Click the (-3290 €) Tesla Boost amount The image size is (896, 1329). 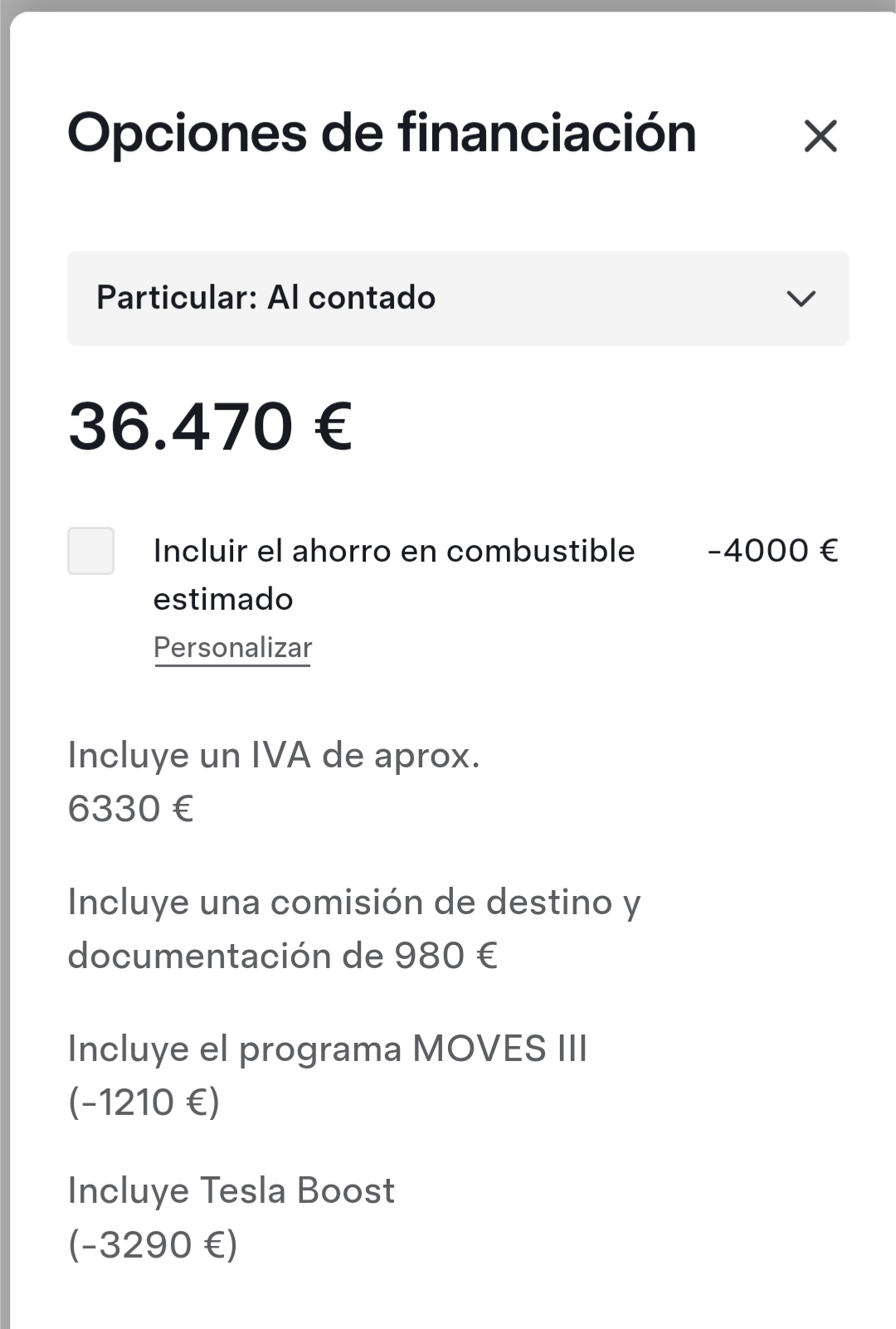tap(153, 1245)
